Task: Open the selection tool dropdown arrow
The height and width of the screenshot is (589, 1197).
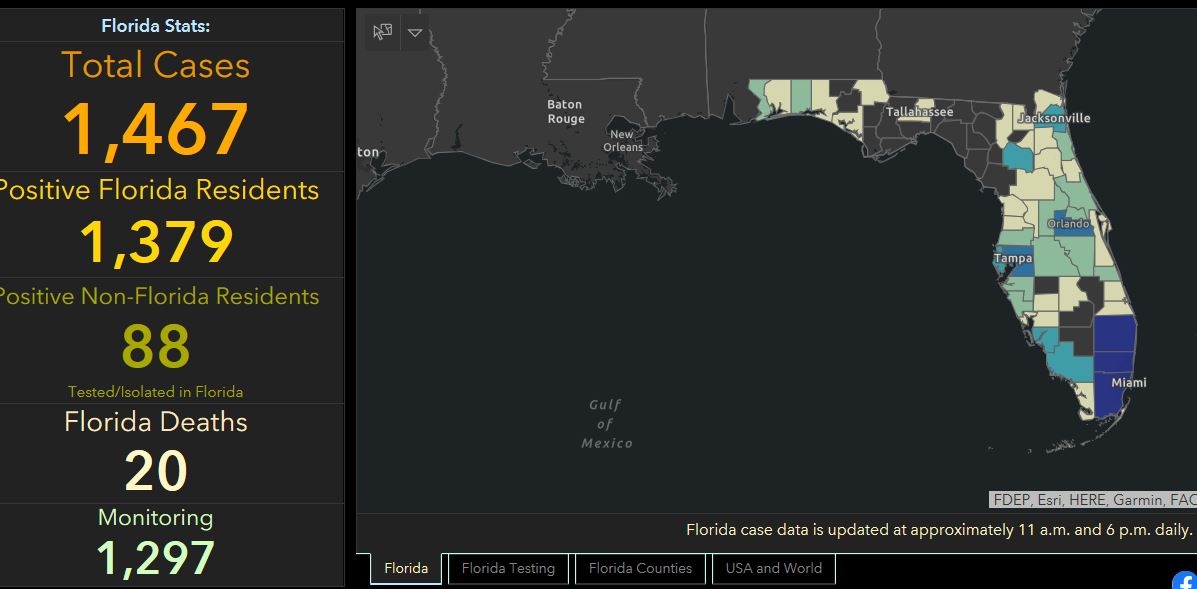Action: (x=415, y=32)
